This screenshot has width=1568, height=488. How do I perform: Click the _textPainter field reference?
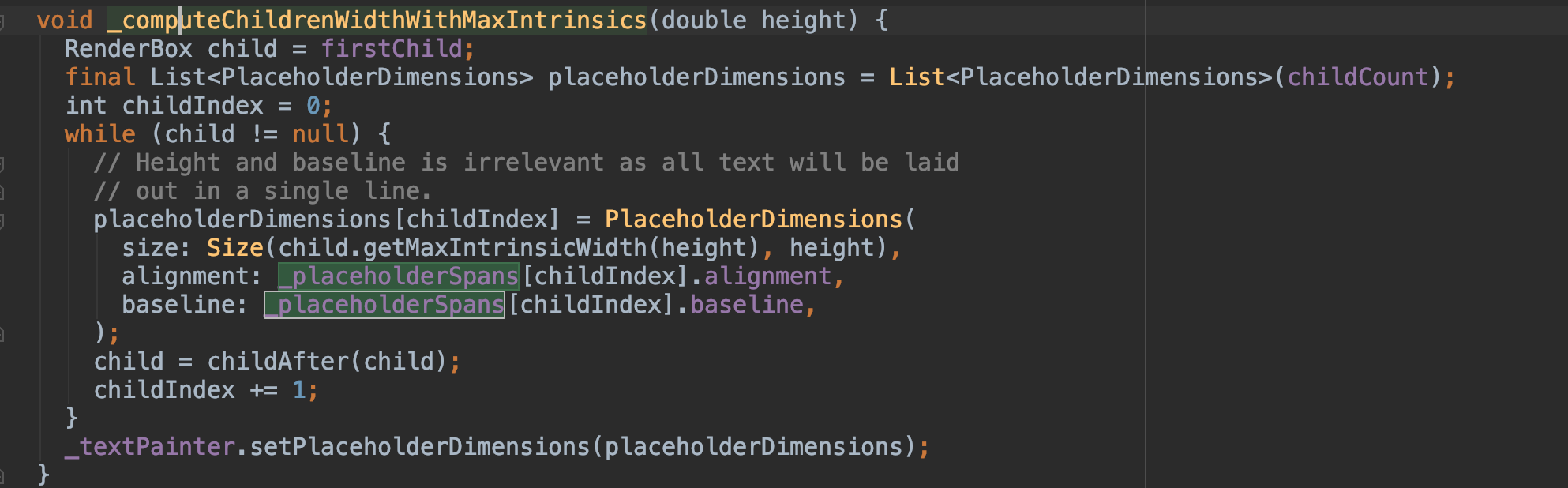[150, 447]
